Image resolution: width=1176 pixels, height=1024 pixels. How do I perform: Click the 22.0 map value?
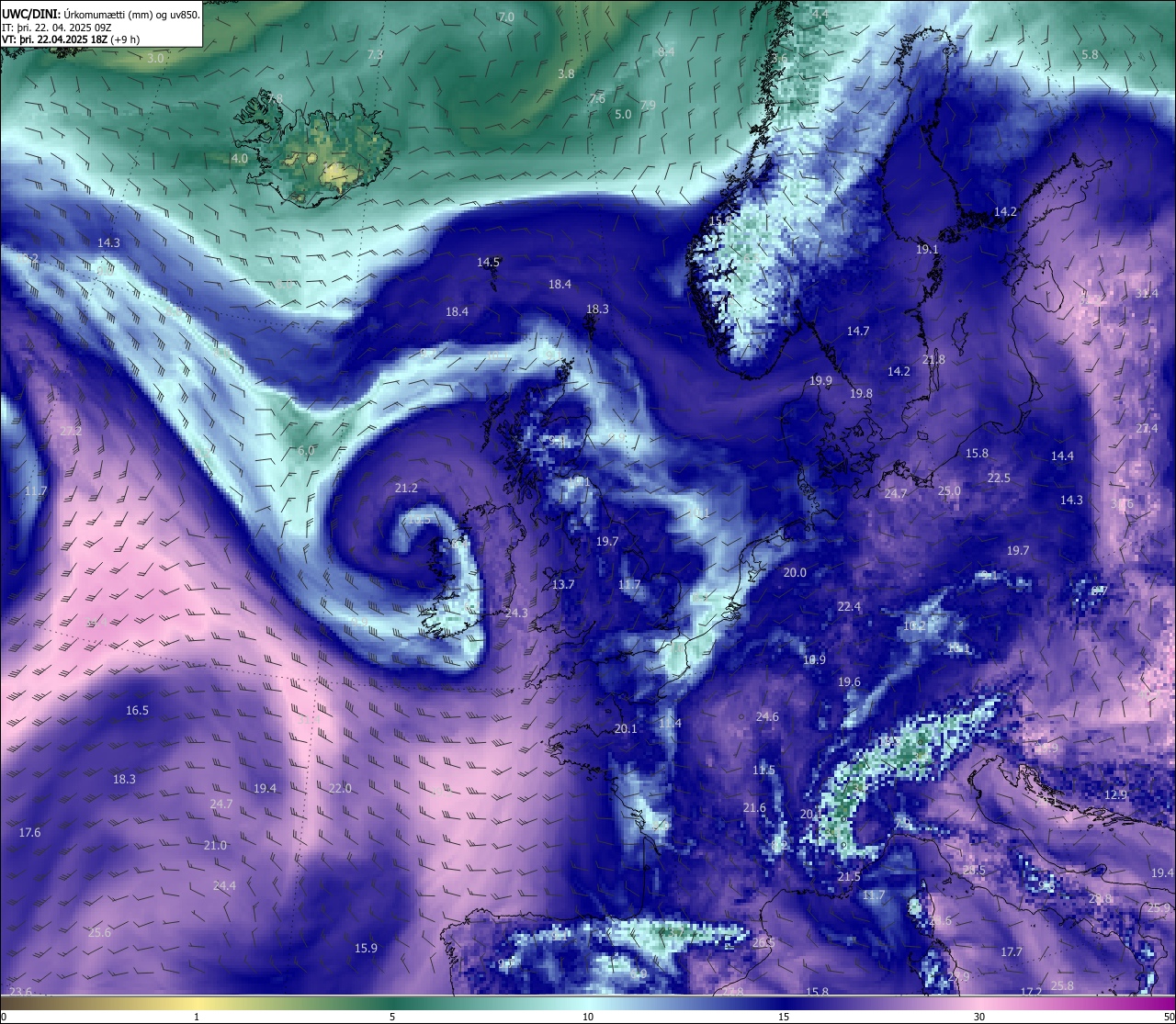pos(340,789)
